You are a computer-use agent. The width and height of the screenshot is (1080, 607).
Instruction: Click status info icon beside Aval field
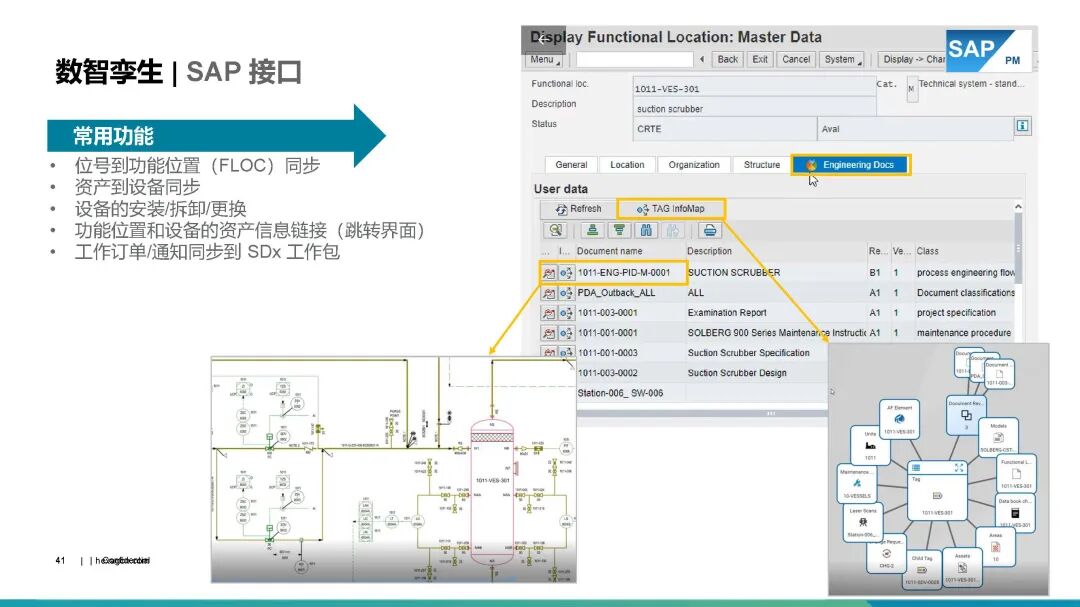point(1022,125)
